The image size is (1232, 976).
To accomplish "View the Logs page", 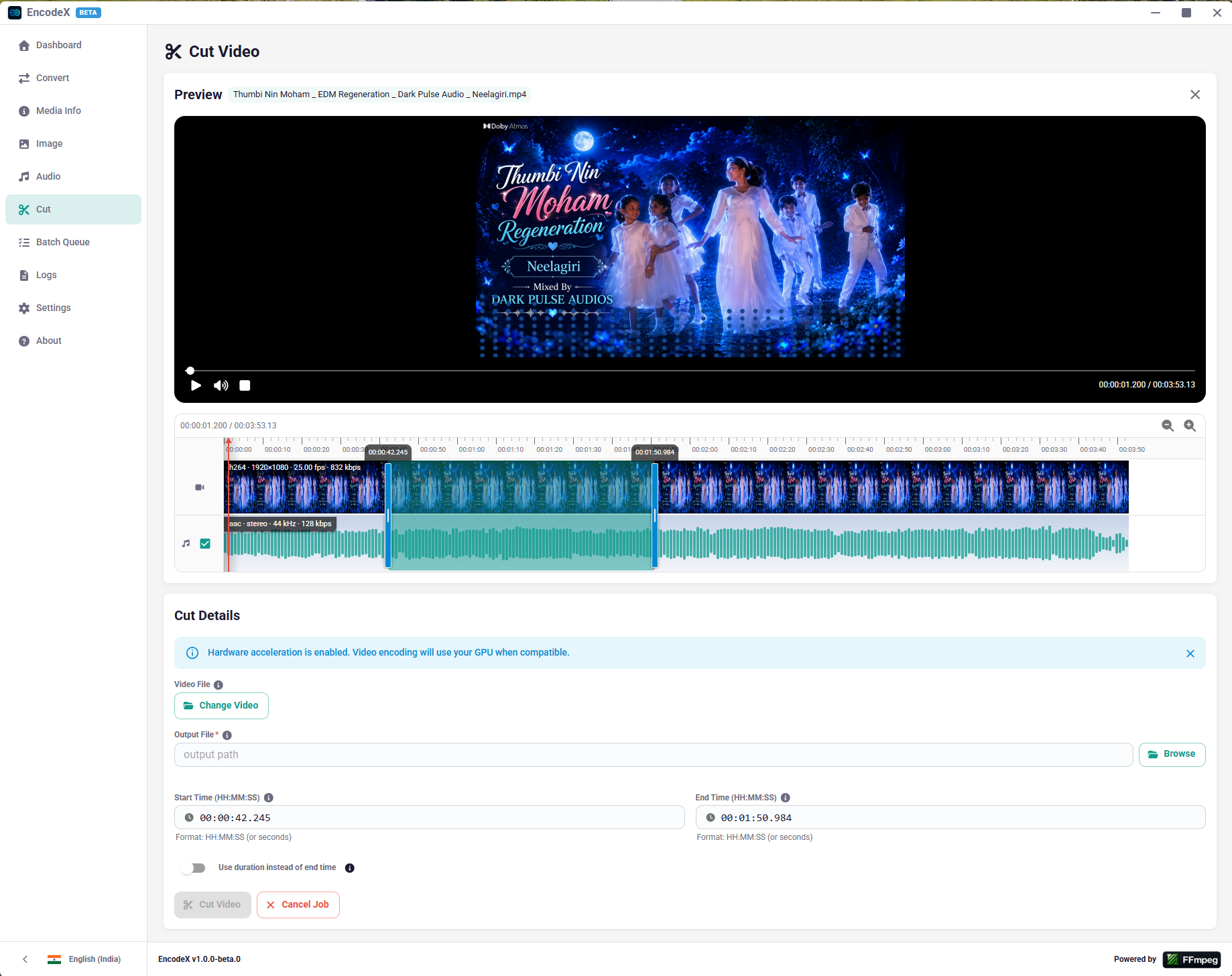I will (73, 275).
